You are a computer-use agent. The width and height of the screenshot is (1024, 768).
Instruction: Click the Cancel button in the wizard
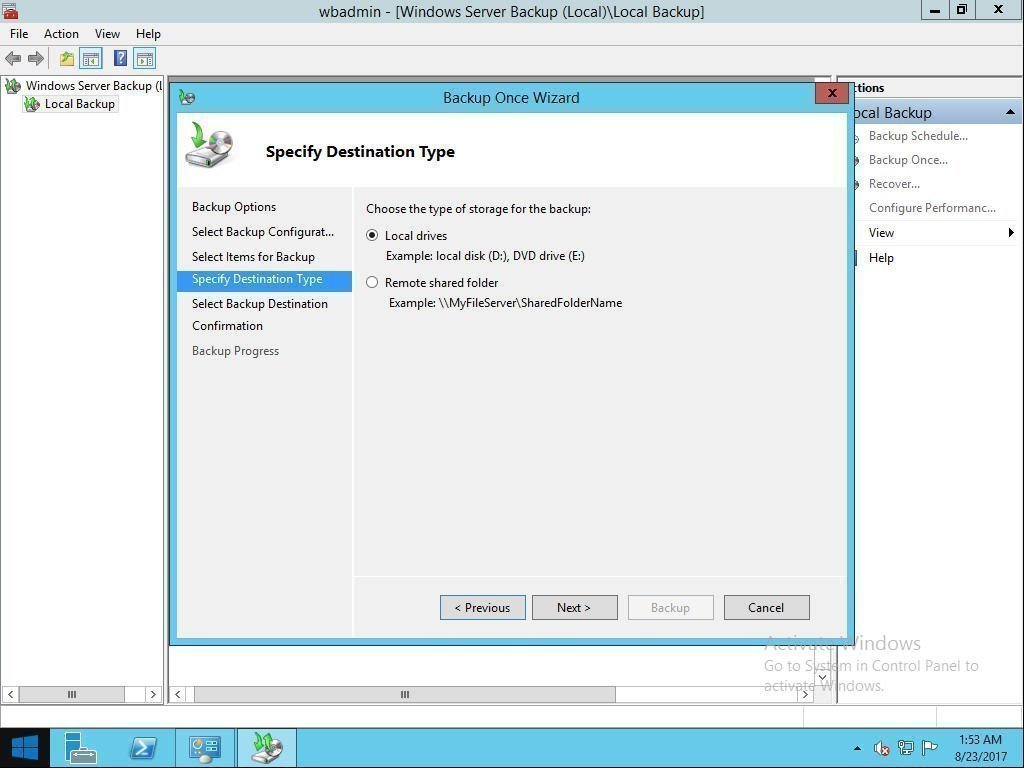767,607
